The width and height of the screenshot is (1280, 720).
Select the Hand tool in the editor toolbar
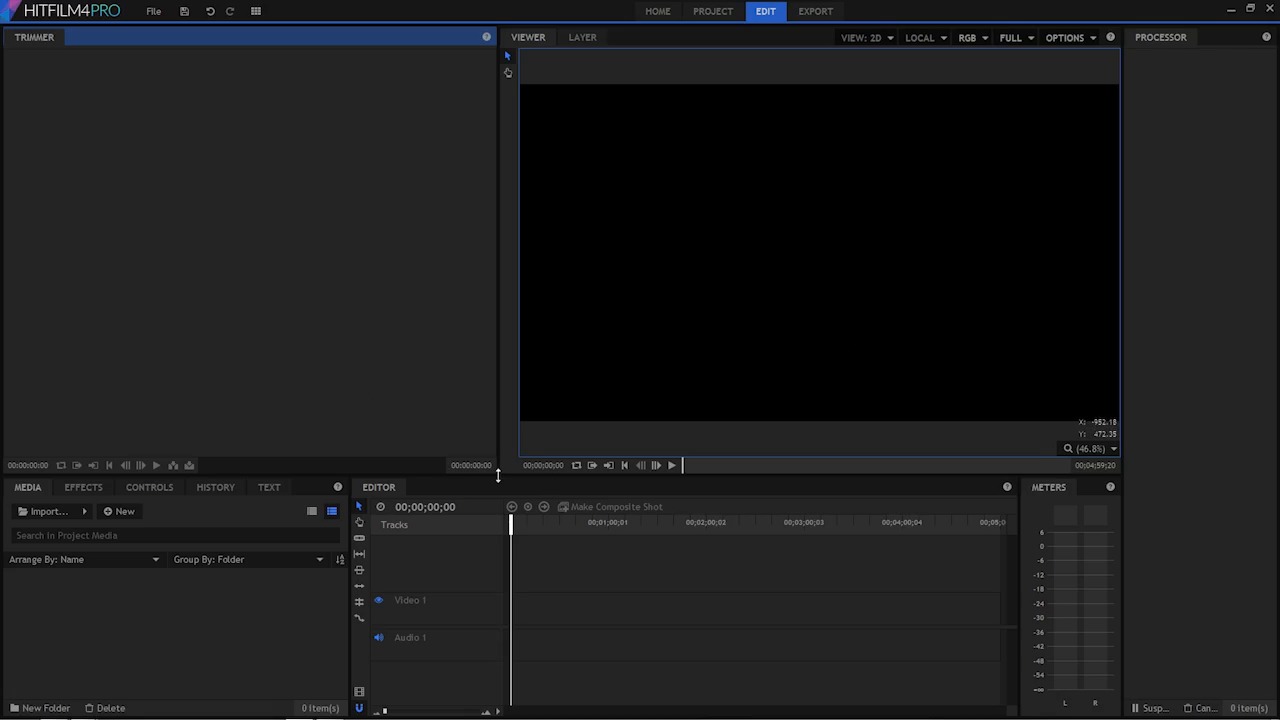pyautogui.click(x=359, y=522)
